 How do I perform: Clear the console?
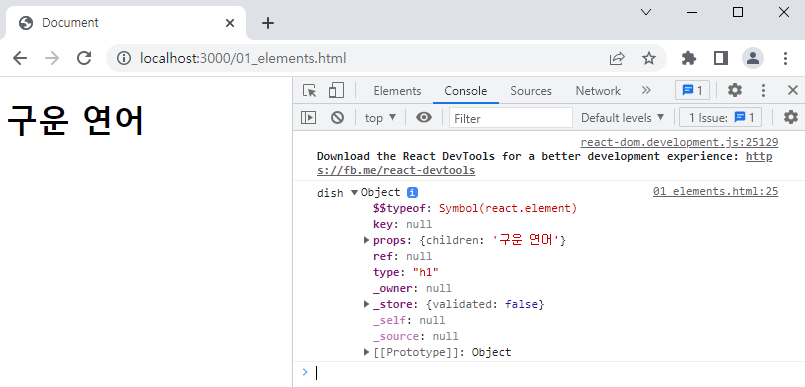point(337,118)
